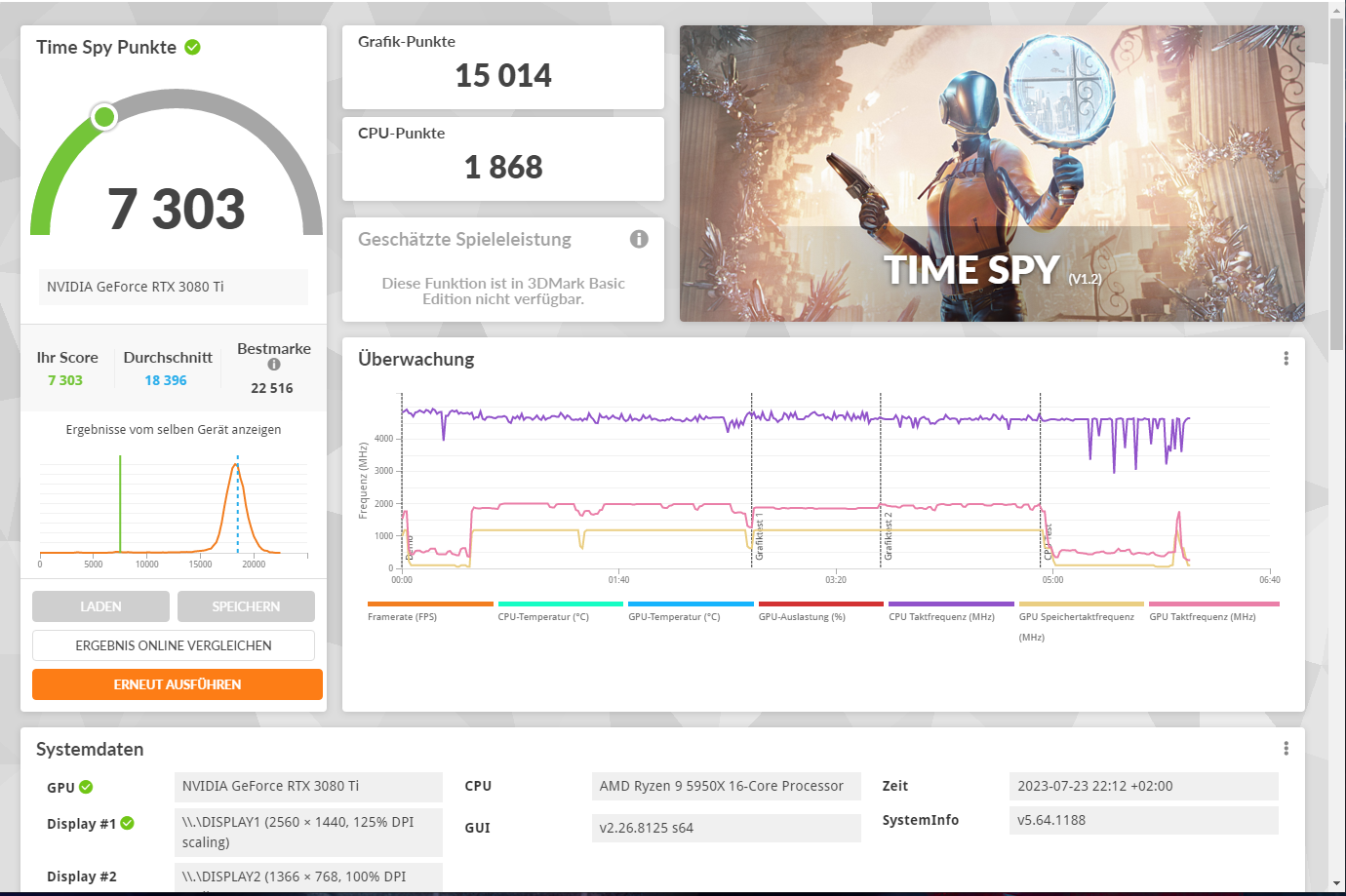This screenshot has height=896, width=1346.
Task: Click the Durchschnitt value 18 396
Action: tap(166, 380)
